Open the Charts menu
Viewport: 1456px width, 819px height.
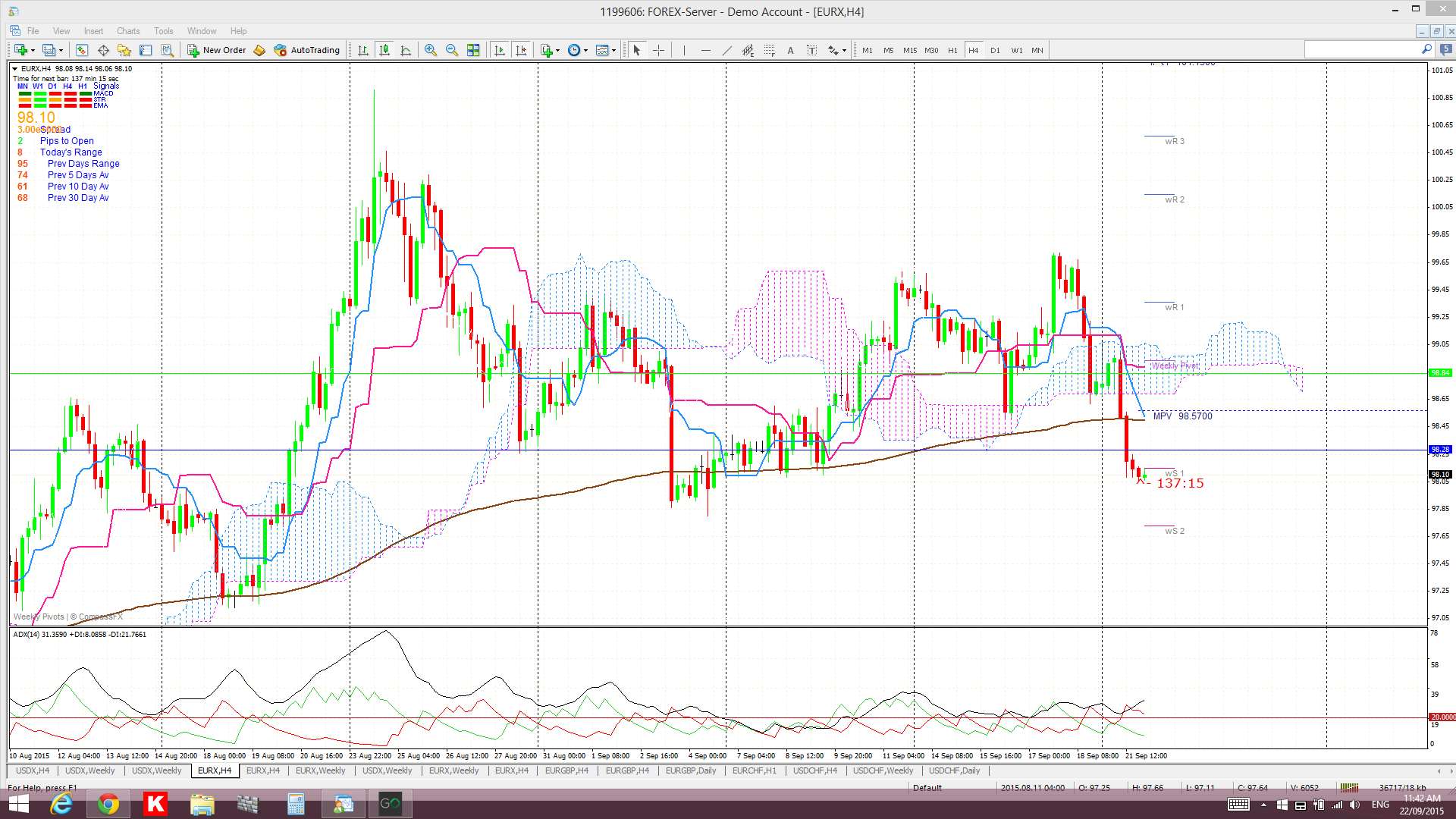coord(128,31)
